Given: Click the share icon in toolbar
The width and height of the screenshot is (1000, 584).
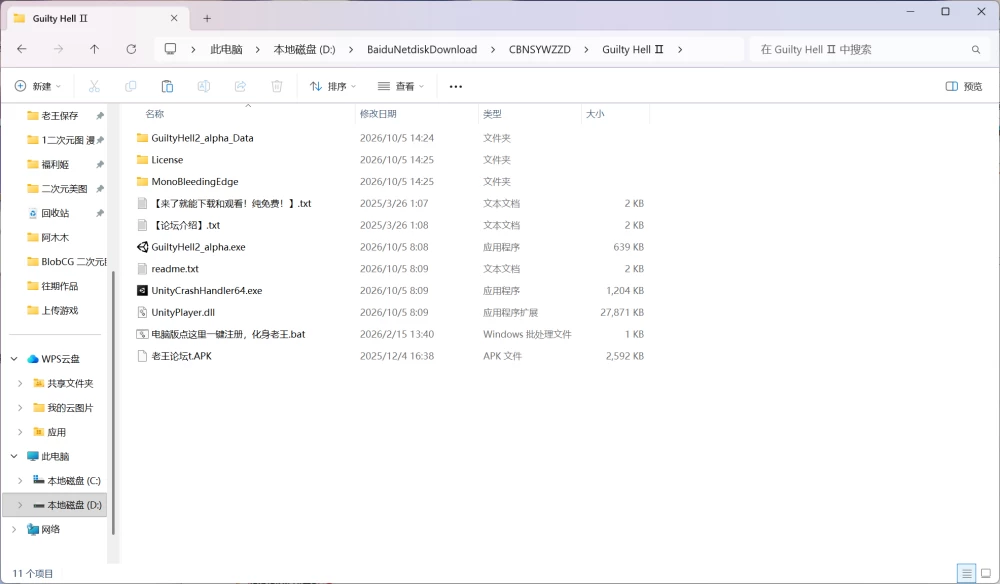Looking at the screenshot, I should 240,86.
